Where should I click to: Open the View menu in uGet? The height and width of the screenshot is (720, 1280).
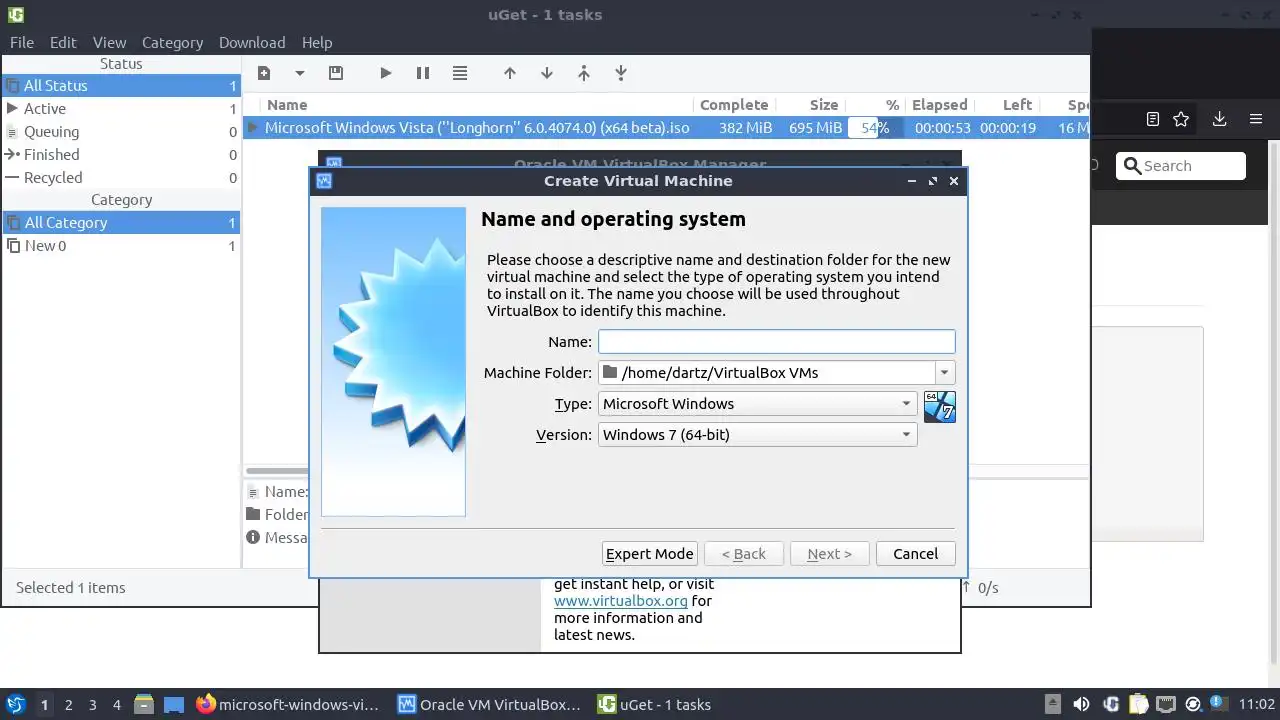109,42
